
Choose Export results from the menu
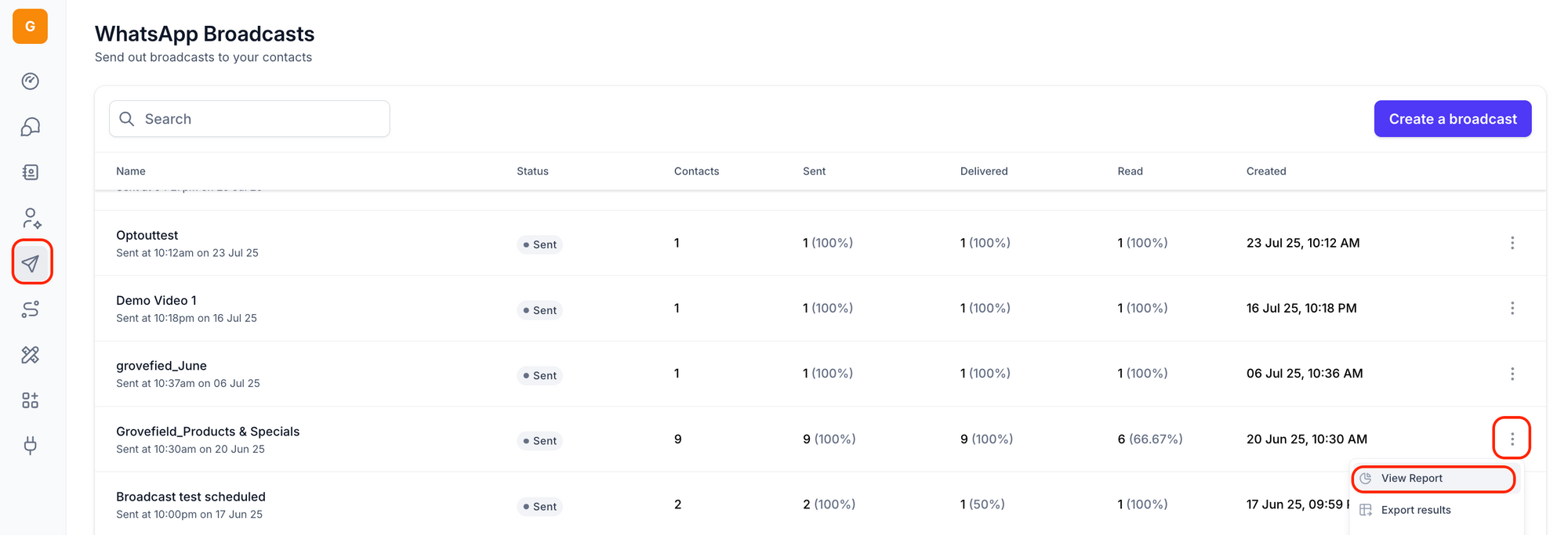pyautogui.click(x=1415, y=510)
